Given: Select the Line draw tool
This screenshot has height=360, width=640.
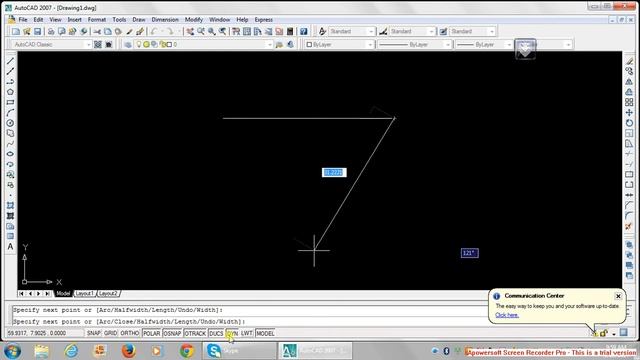Looking at the screenshot, I should coord(10,61).
